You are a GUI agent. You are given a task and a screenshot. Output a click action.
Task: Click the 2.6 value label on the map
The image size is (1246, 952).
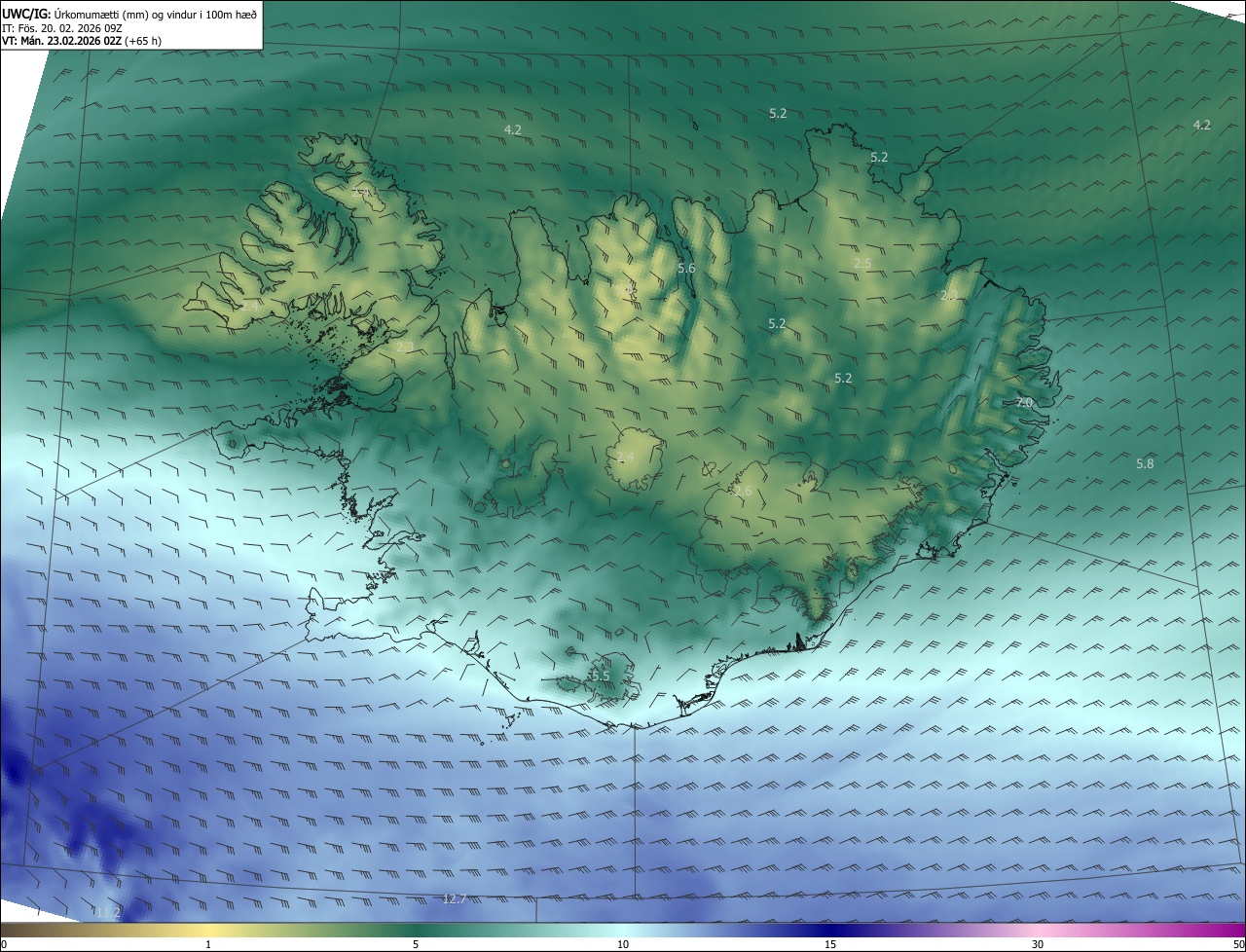pyautogui.click(x=743, y=492)
